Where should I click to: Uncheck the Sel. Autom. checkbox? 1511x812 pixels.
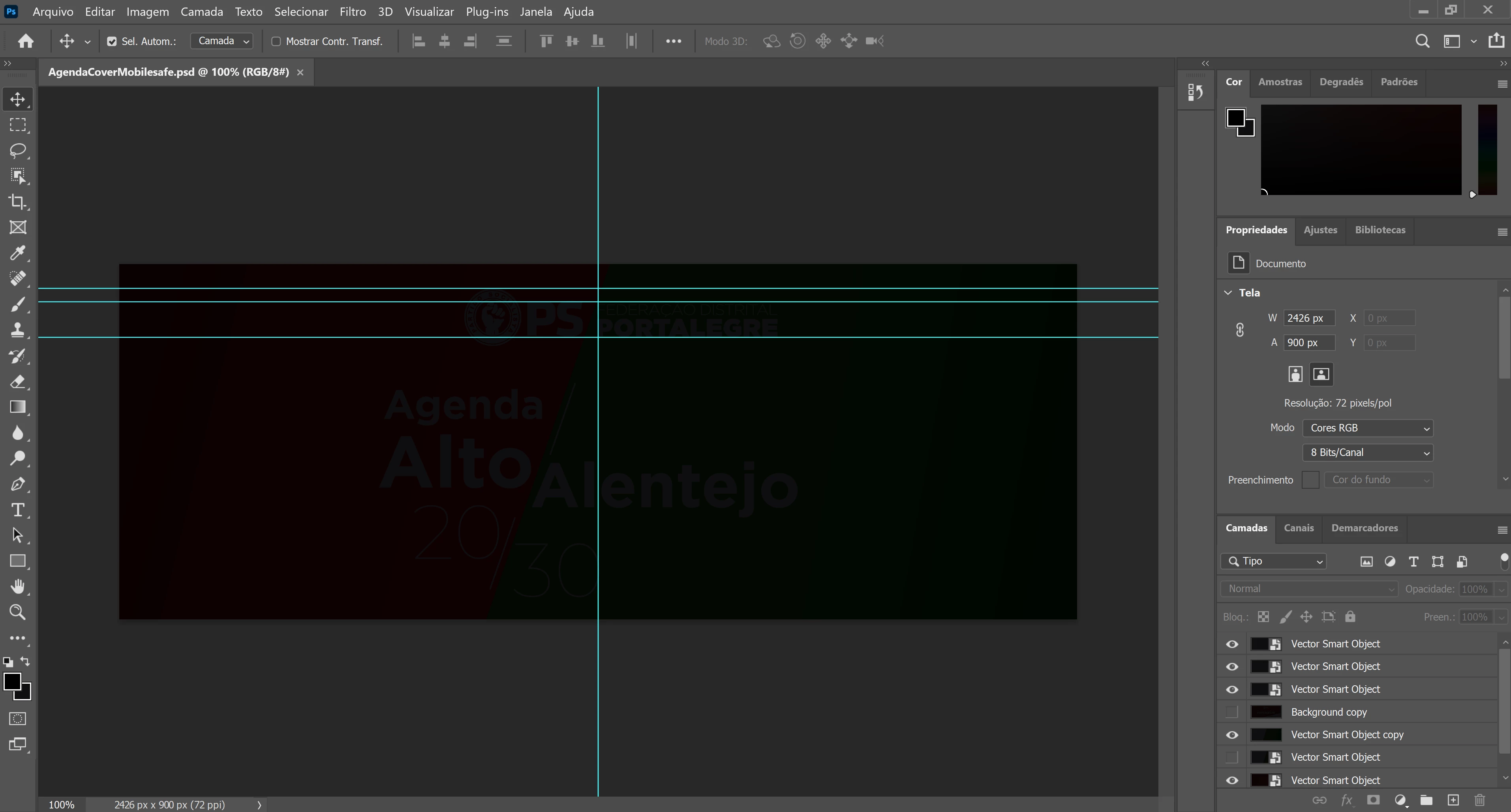click(x=112, y=41)
